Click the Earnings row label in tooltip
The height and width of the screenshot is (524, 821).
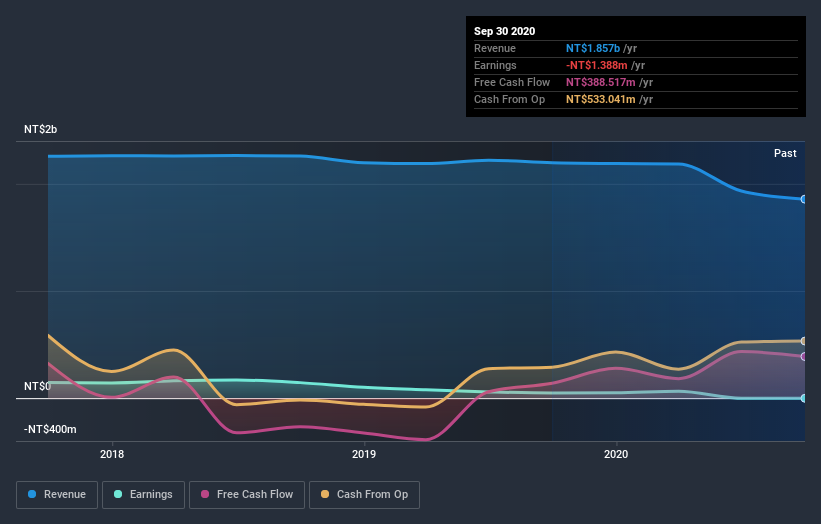pos(495,65)
